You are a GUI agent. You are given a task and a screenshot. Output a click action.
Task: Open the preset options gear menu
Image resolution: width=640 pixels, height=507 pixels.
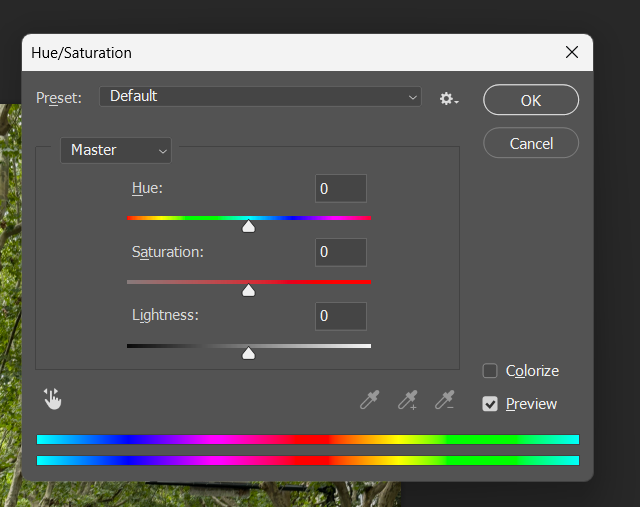[449, 98]
